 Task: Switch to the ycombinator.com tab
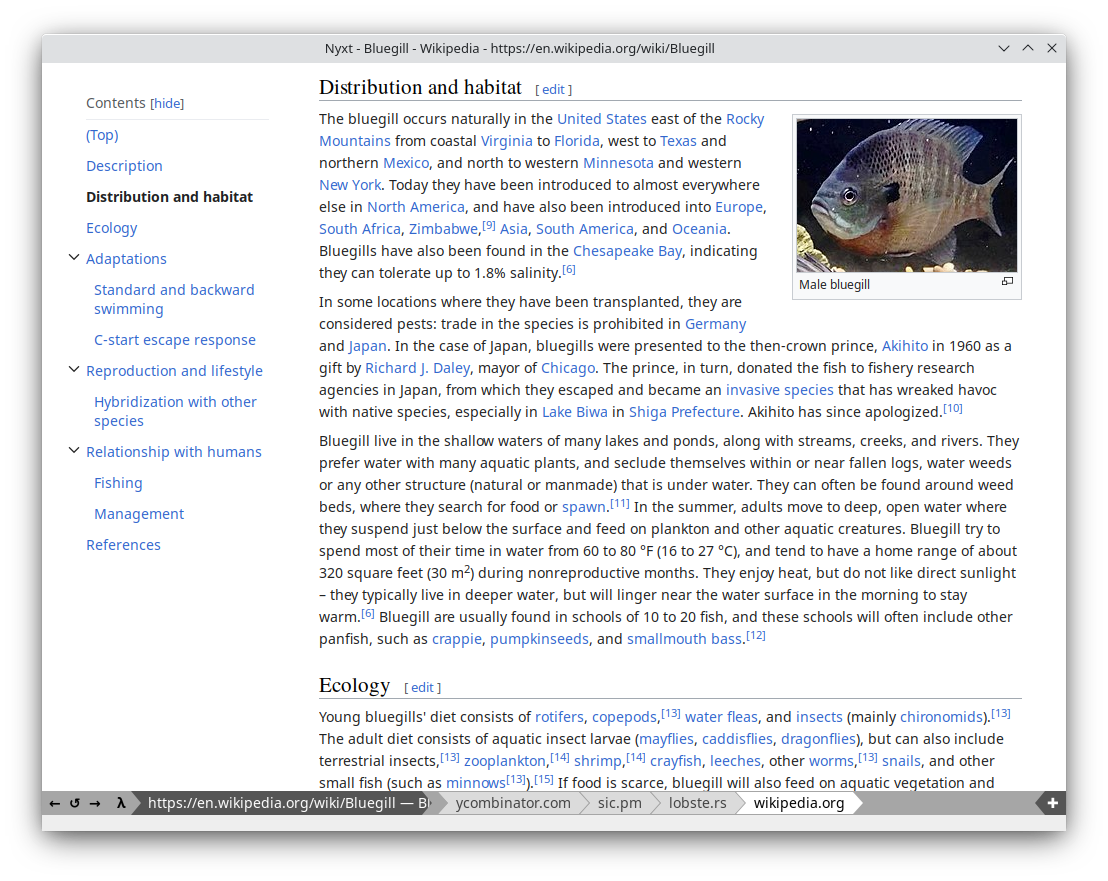coord(513,803)
